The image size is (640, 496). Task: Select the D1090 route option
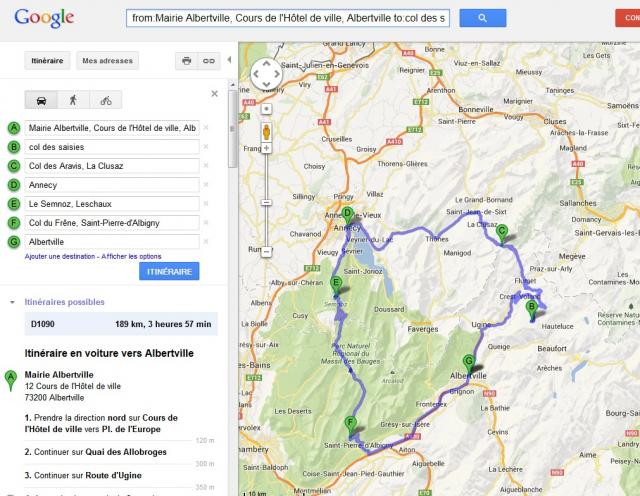pyautogui.click(x=121, y=324)
